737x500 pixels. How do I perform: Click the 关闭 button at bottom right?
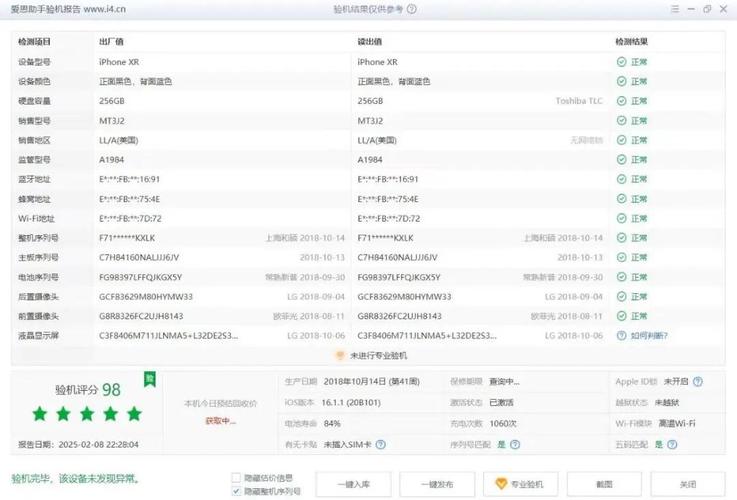click(x=688, y=484)
